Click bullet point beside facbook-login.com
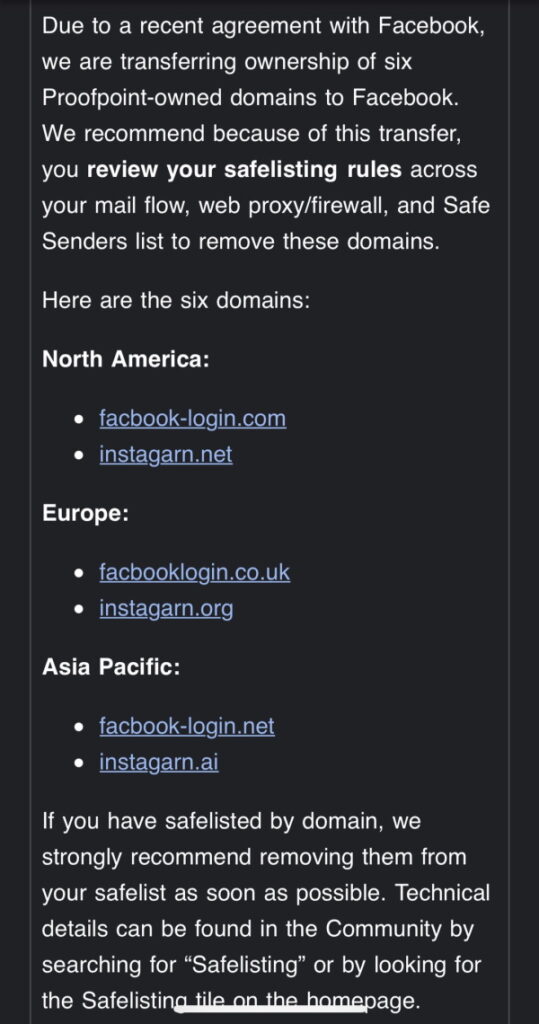539x1024 pixels. (80, 419)
